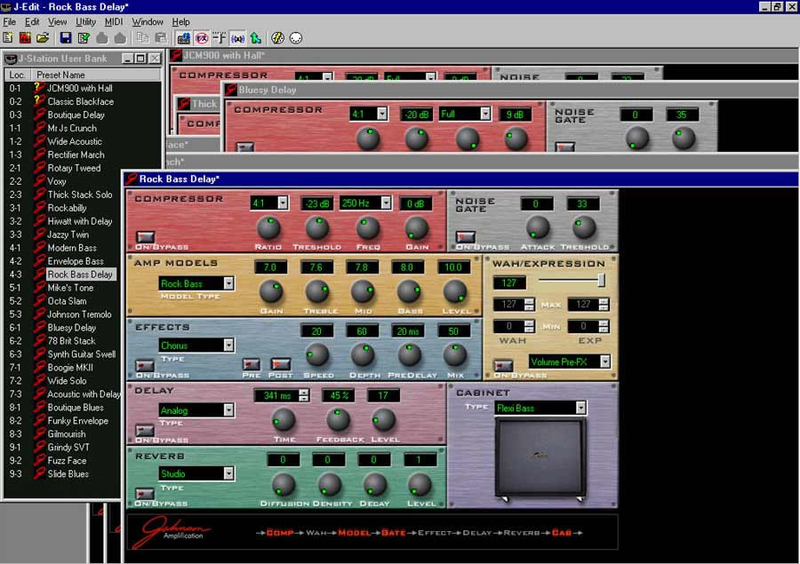Click the first greyed-out bucket toolbar icon
The image size is (800, 564).
coord(102,38)
